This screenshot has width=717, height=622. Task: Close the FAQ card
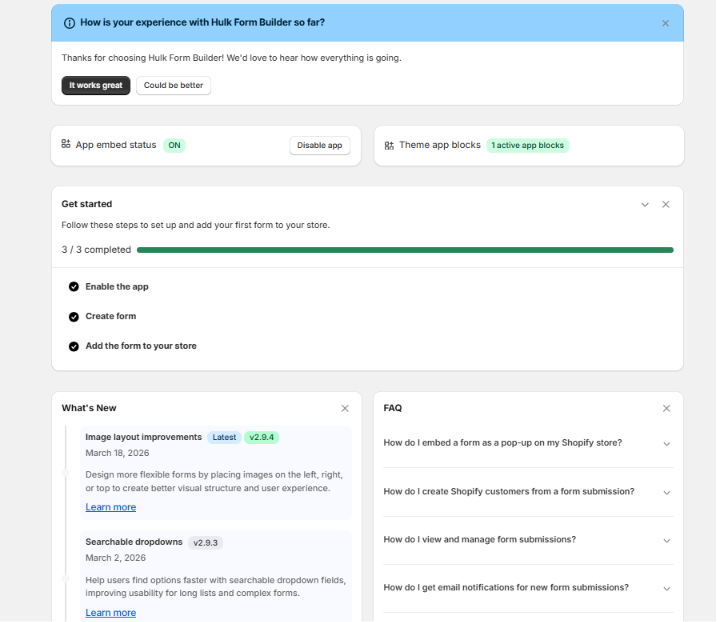coord(666,408)
